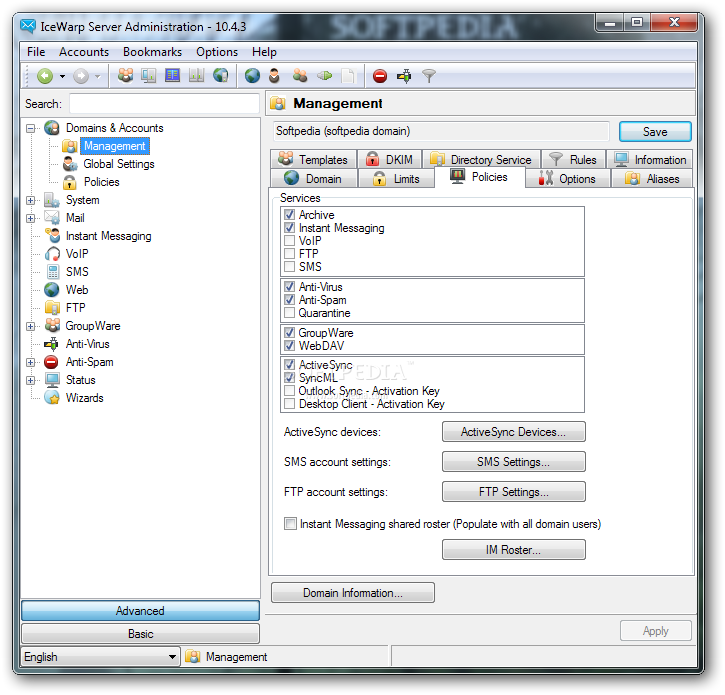This screenshot has height=695, width=725.
Task: Switch to the Limits tab
Action: point(396,178)
